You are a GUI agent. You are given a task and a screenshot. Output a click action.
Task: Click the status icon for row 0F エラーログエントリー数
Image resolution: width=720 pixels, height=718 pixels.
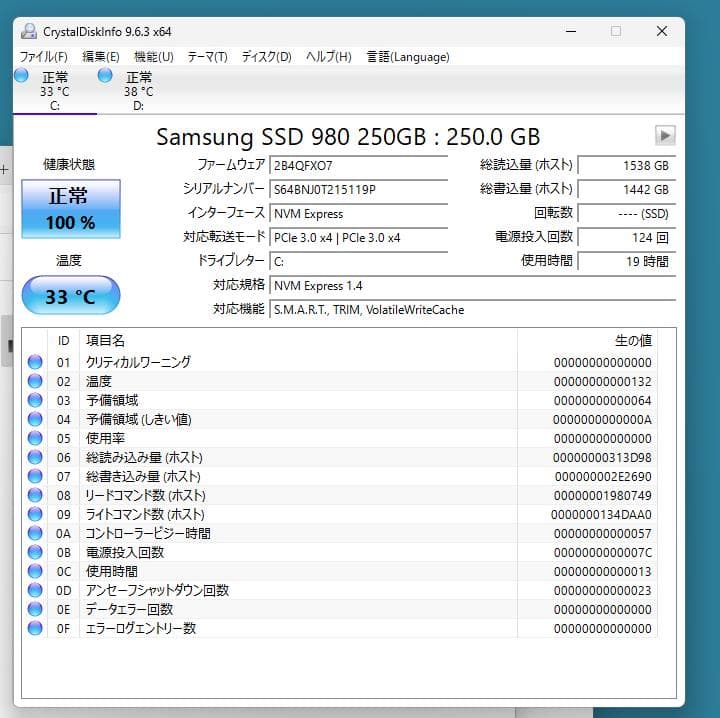click(35, 628)
